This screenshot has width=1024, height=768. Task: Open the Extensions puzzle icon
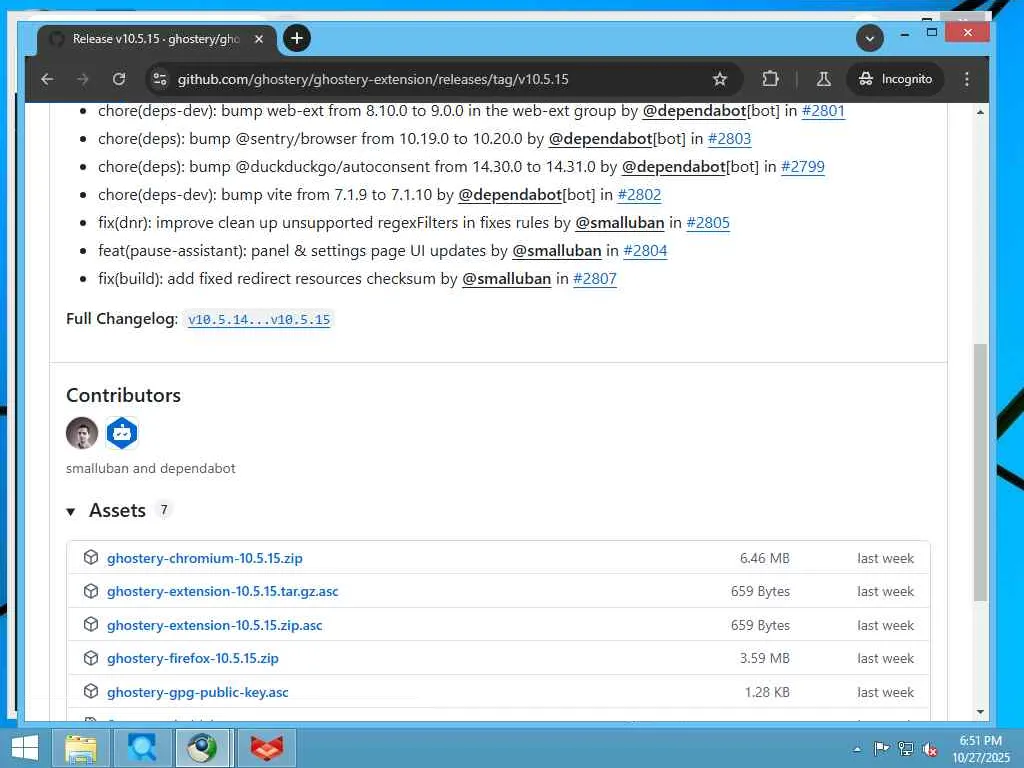(x=770, y=79)
